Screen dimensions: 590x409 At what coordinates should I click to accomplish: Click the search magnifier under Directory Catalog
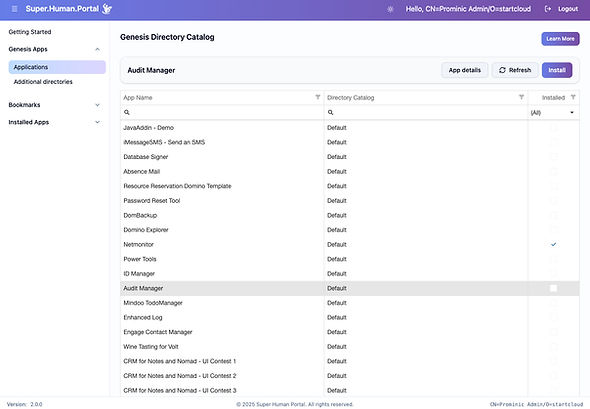(x=330, y=112)
